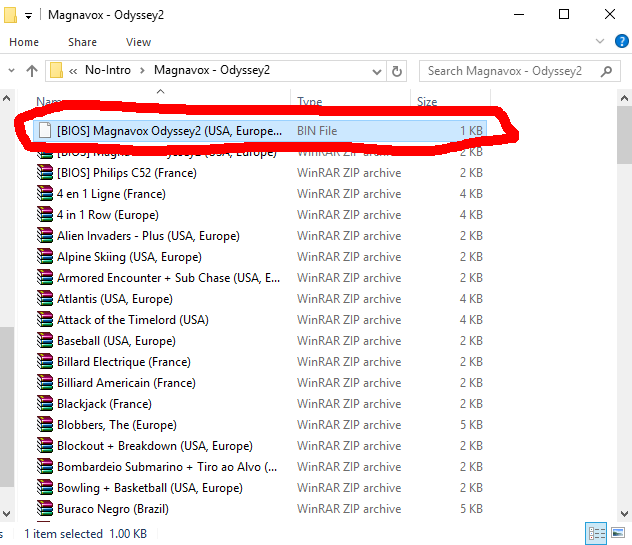The height and width of the screenshot is (545, 632).
Task: Select 4 in 1 Row (Europe)
Action: pos(260,215)
